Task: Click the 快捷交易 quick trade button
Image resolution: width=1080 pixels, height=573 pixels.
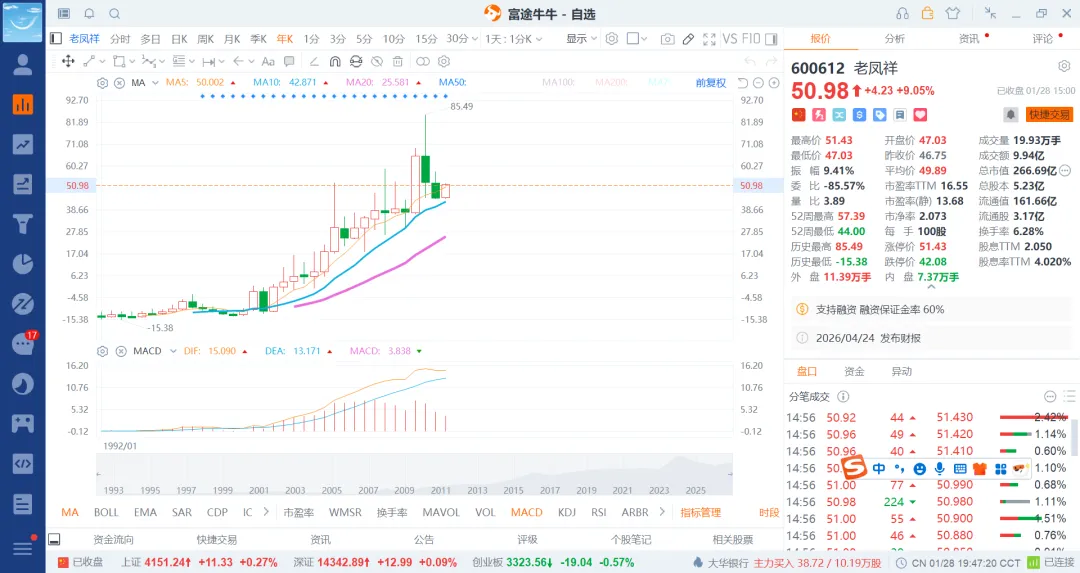Action: pos(1049,114)
